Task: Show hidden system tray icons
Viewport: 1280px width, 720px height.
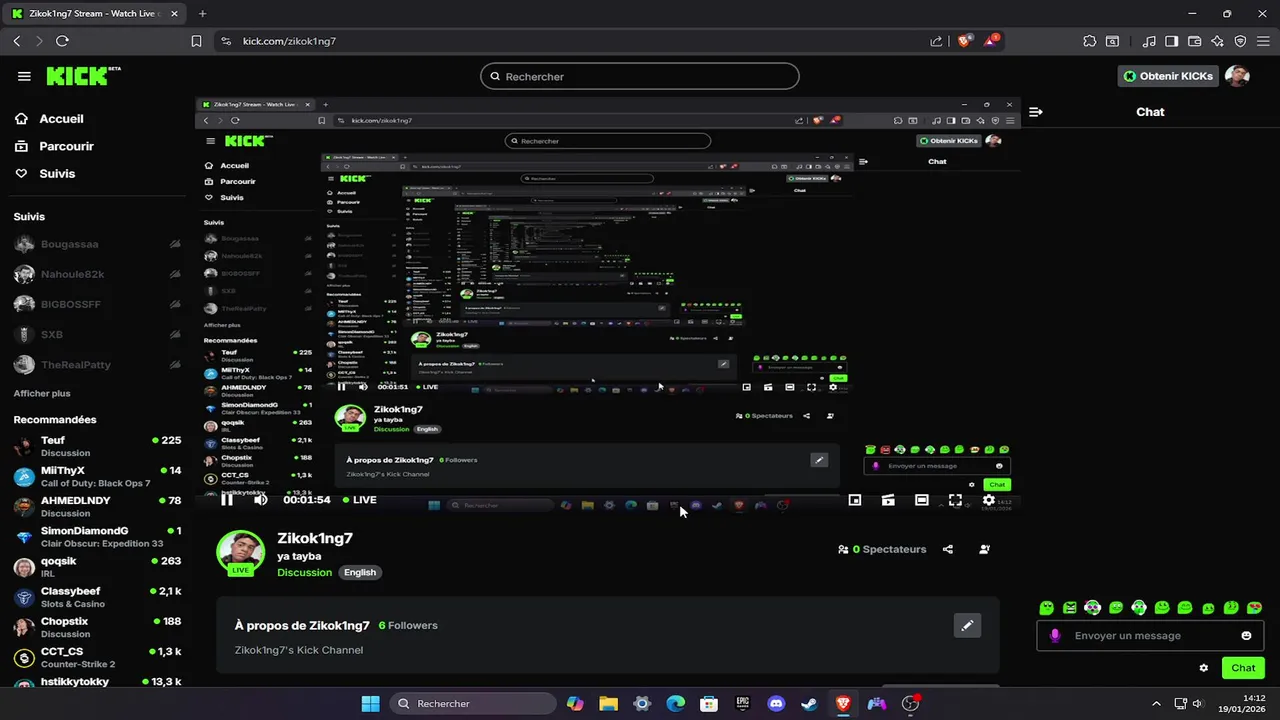Action: pos(1157,704)
